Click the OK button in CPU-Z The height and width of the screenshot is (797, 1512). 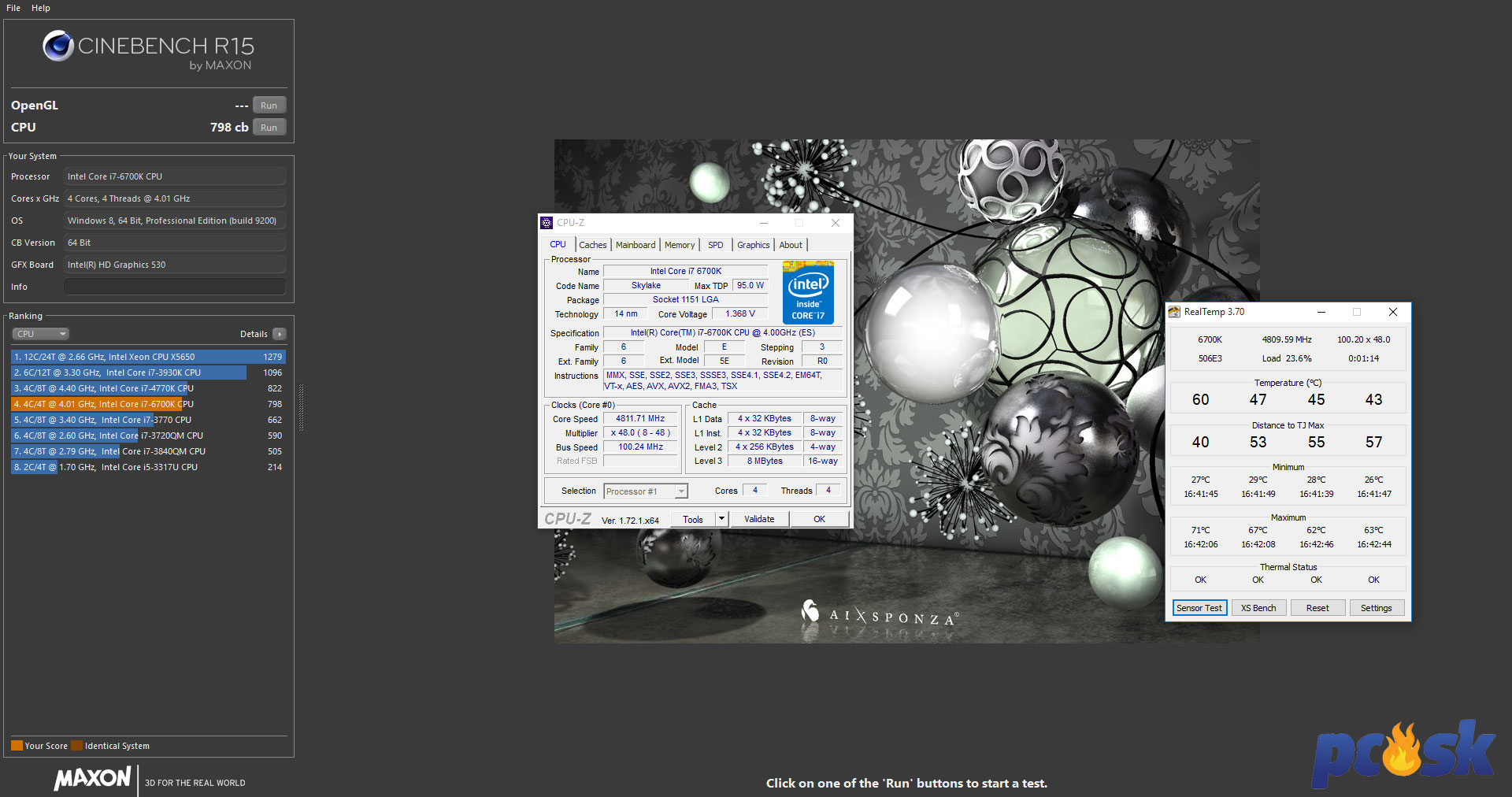820,519
